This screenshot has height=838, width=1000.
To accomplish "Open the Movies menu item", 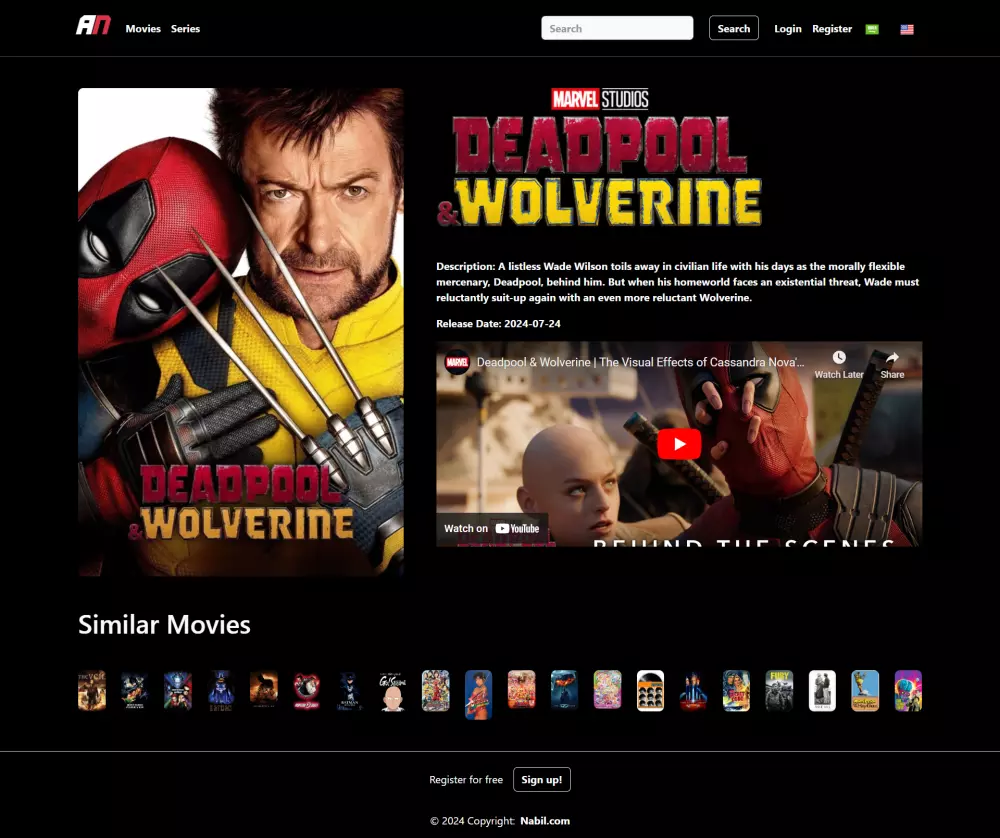I will [143, 29].
